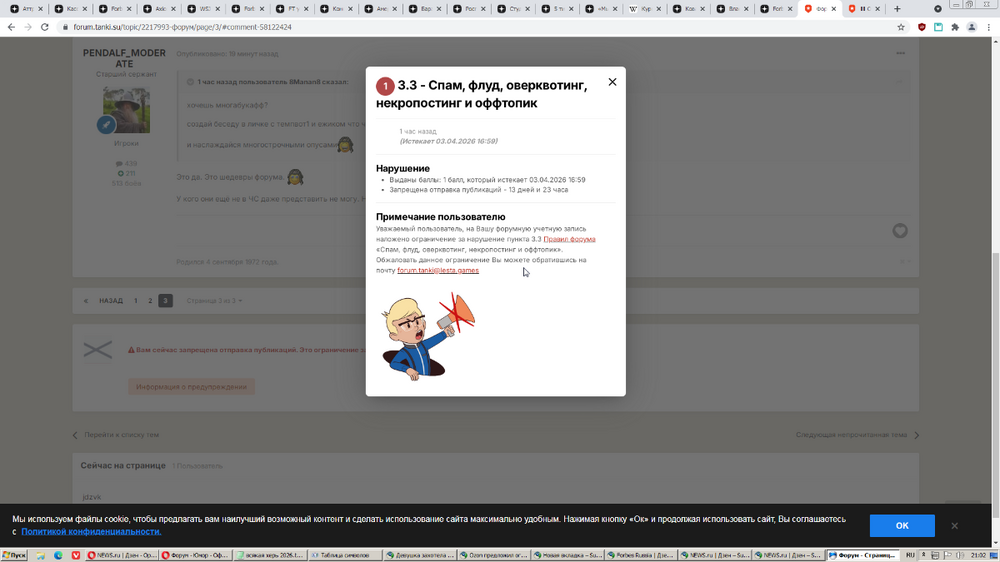1000x562 pixels.
Task: Close the active forum tab
Action: click(x=834, y=9)
